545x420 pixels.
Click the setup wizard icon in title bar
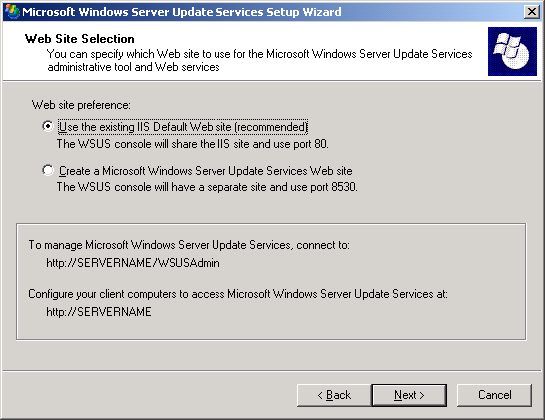click(x=12, y=11)
